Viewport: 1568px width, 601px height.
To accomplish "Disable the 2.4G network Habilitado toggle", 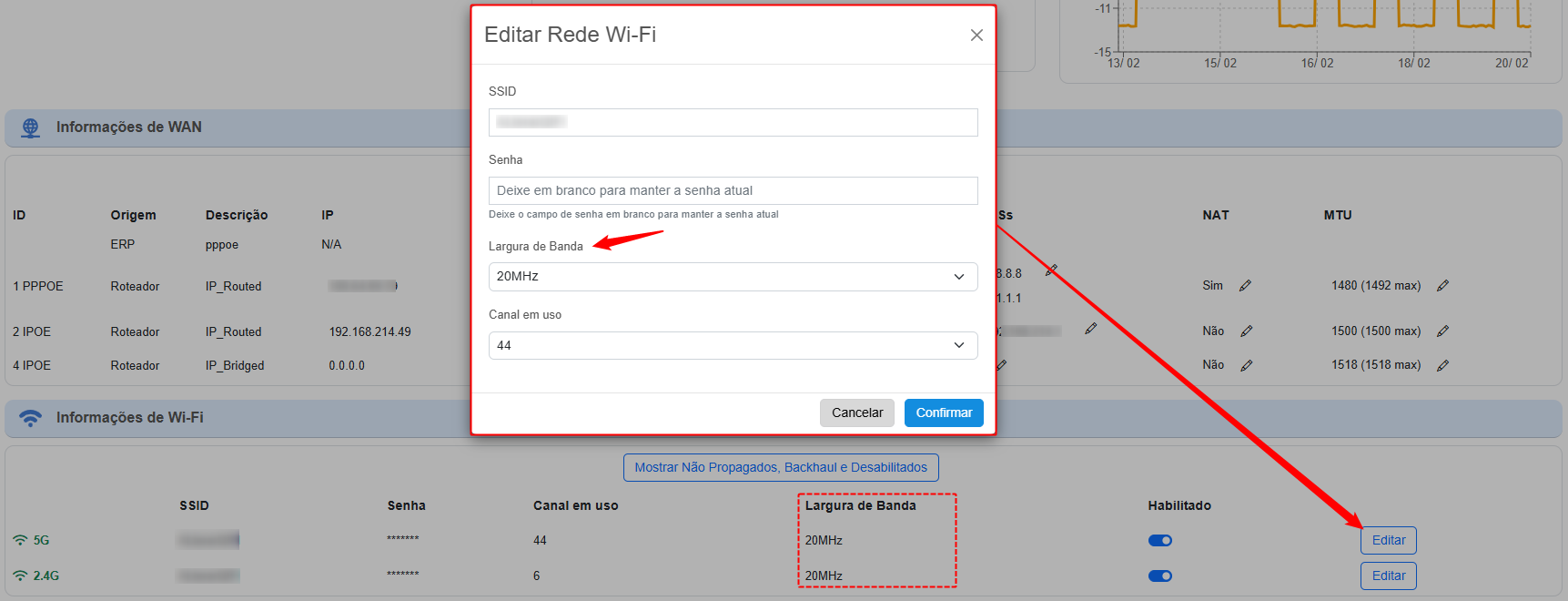I will point(1160,576).
